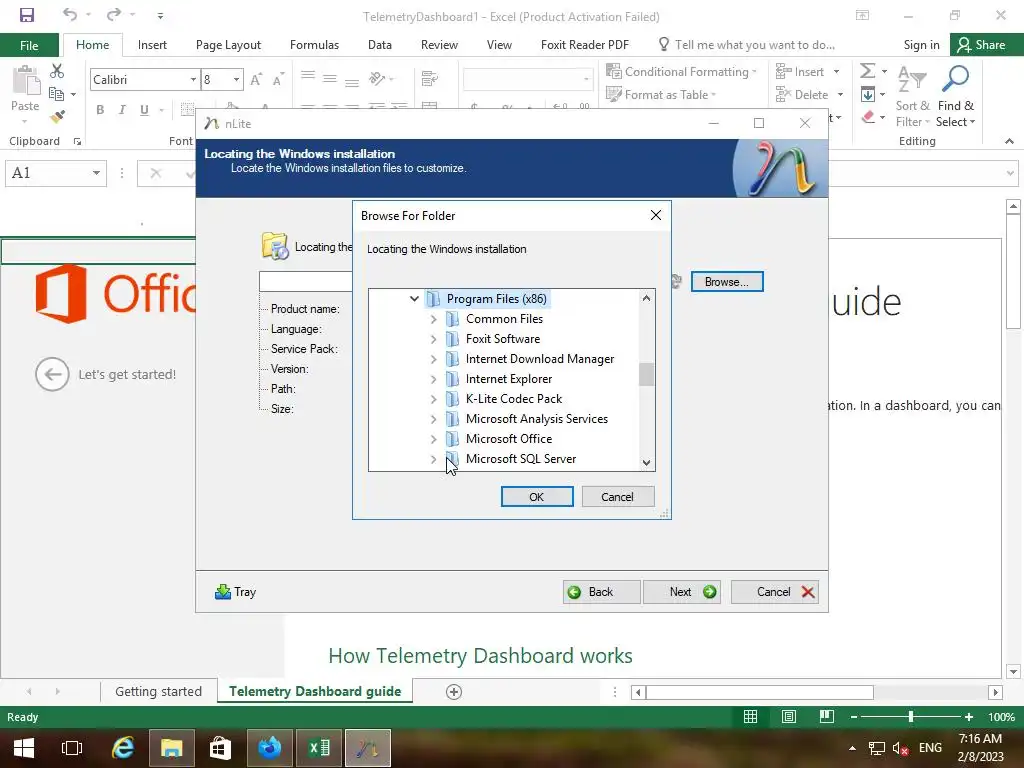Add a new sheet with plus button
The image size is (1024, 768).
(x=454, y=692)
